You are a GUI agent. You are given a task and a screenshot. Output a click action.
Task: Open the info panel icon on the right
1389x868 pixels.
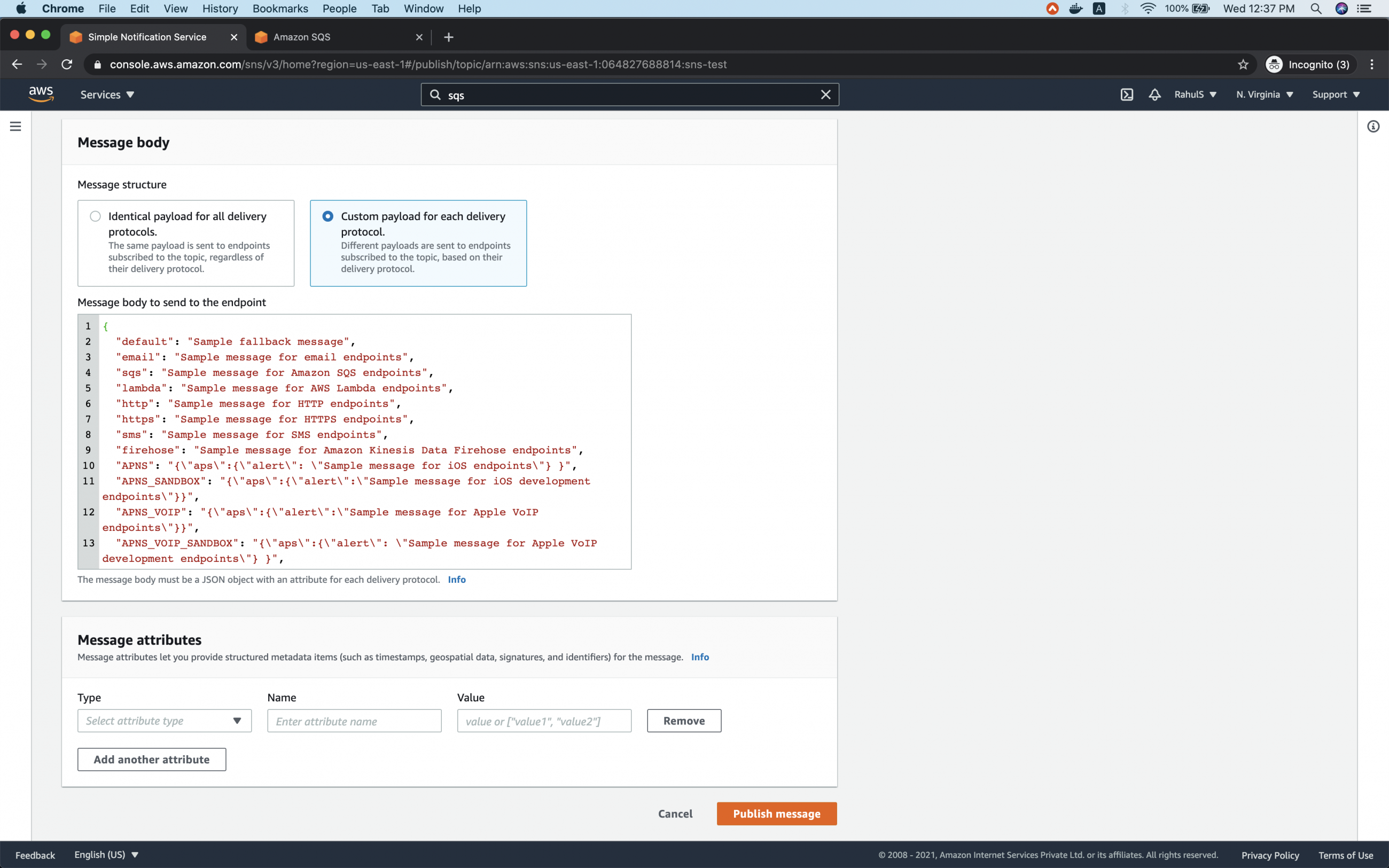[x=1373, y=126]
